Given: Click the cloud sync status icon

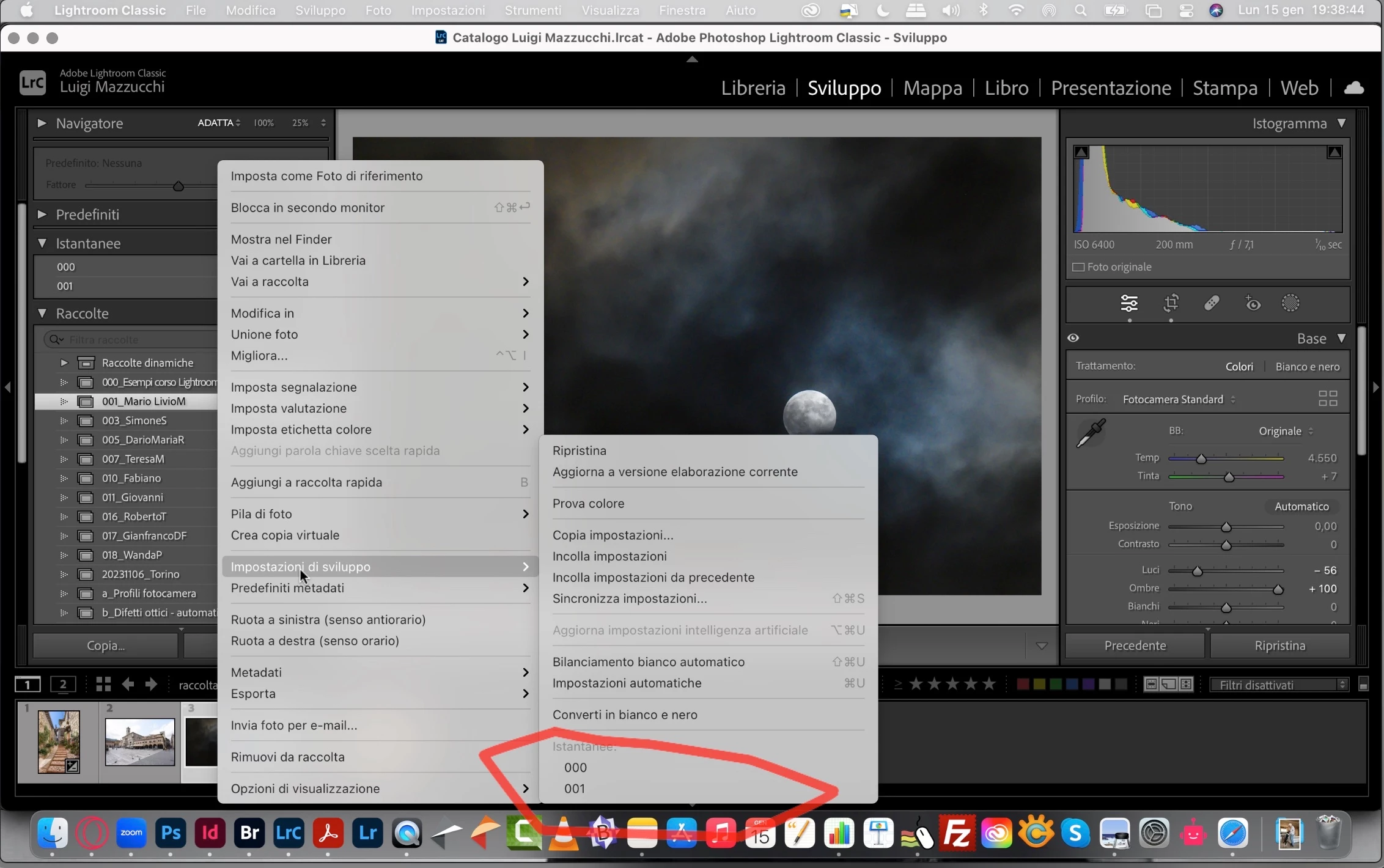Looking at the screenshot, I should click(x=1353, y=88).
